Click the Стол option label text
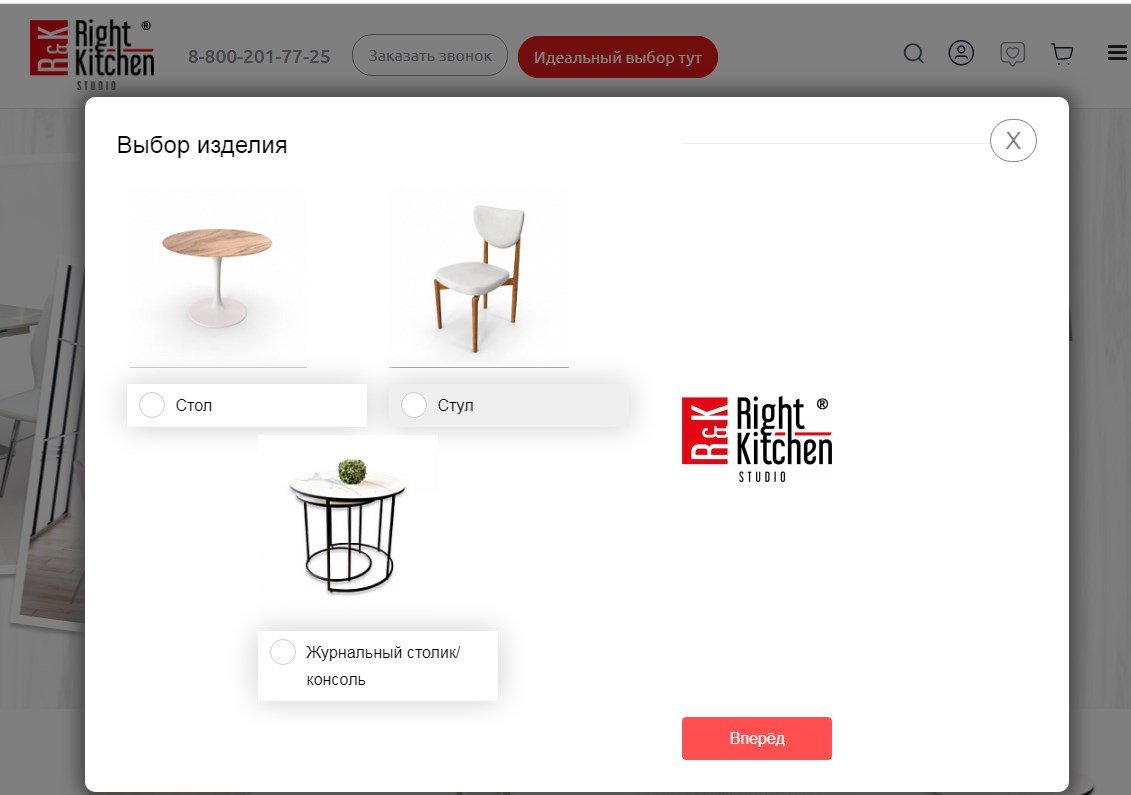Viewport: 1131px width, 795px height. (194, 405)
